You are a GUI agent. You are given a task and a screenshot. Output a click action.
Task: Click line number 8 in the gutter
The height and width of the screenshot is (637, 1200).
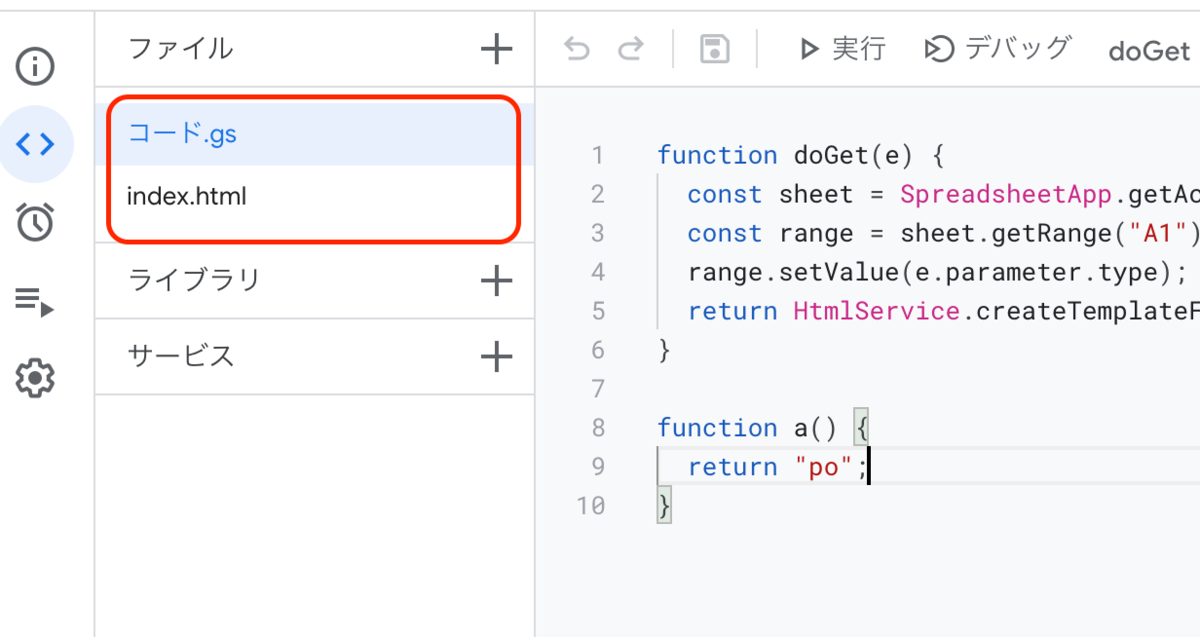pos(598,428)
